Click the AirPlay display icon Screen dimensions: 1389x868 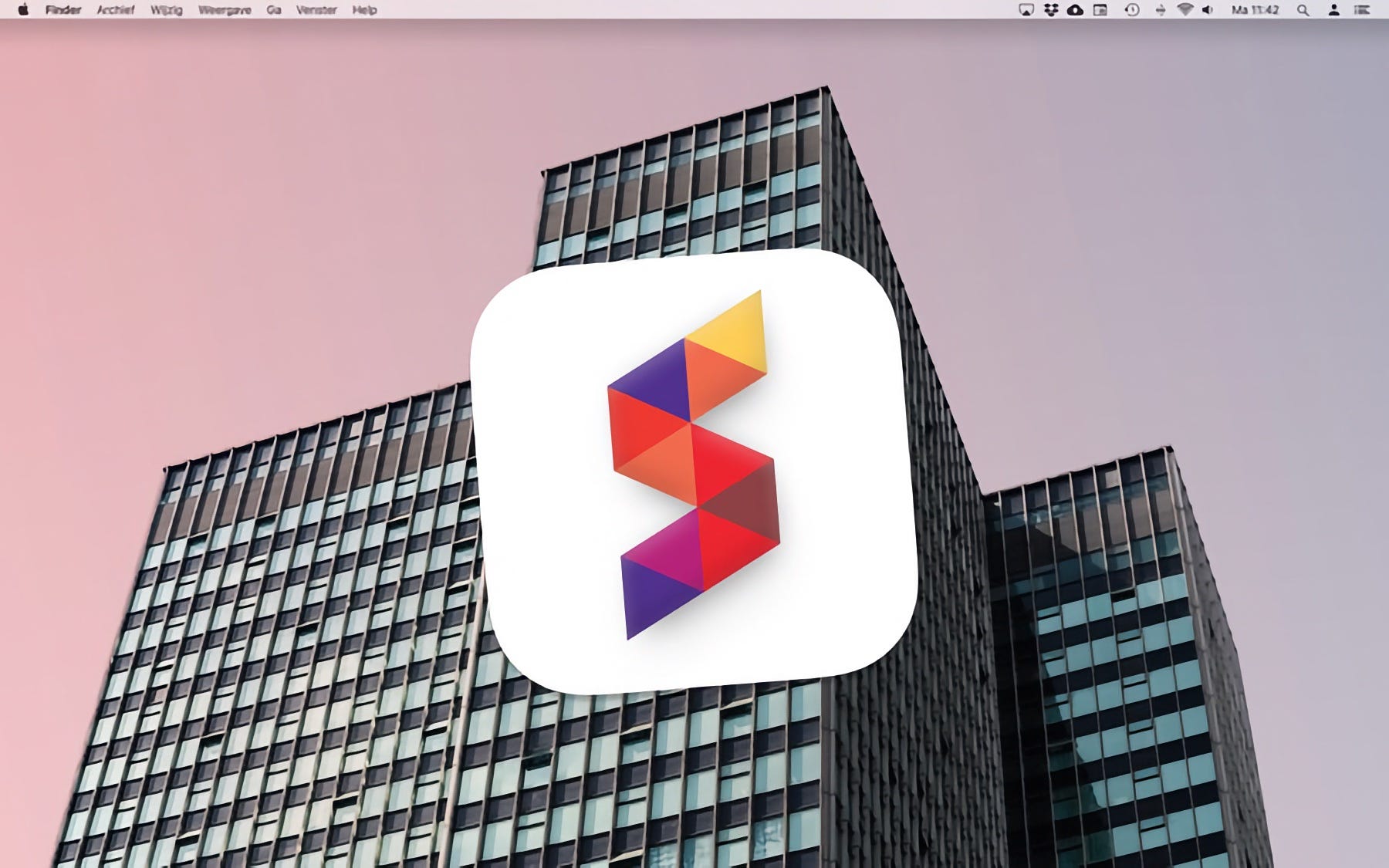tap(1026, 10)
